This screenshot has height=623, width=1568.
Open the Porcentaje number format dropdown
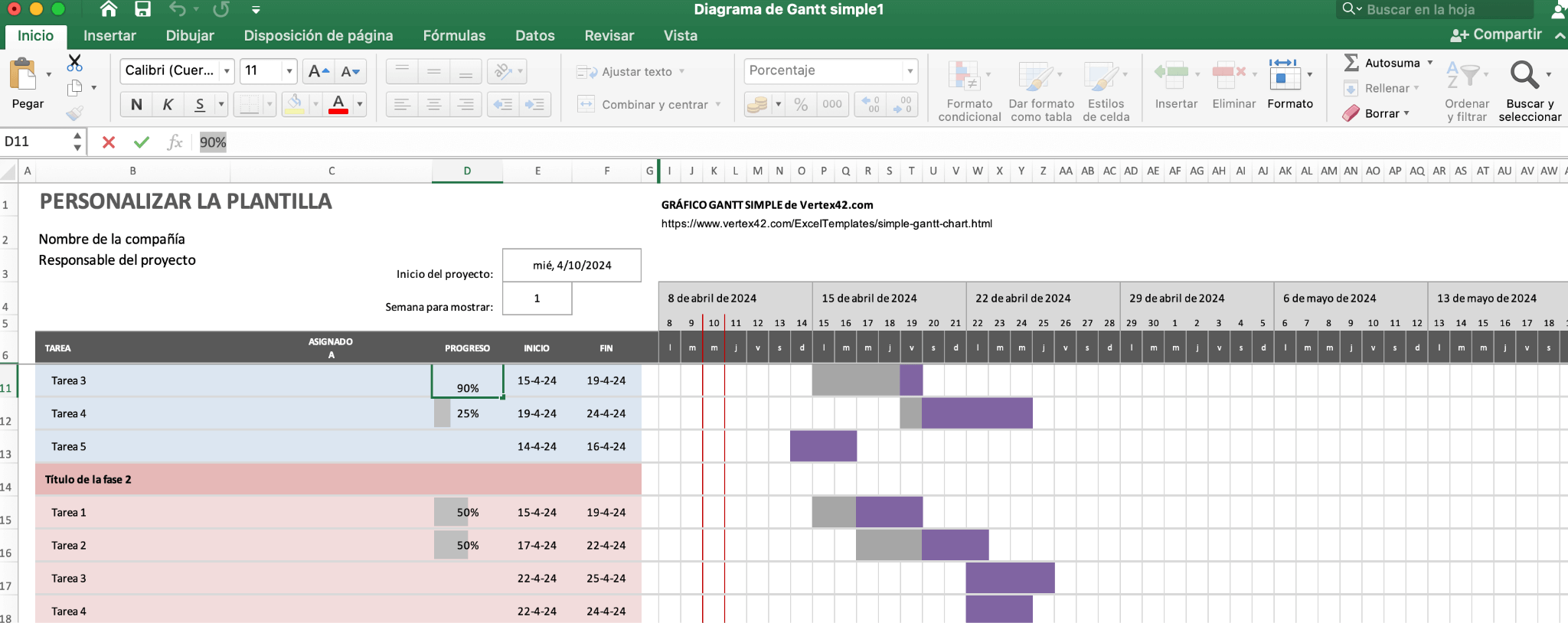click(x=910, y=71)
